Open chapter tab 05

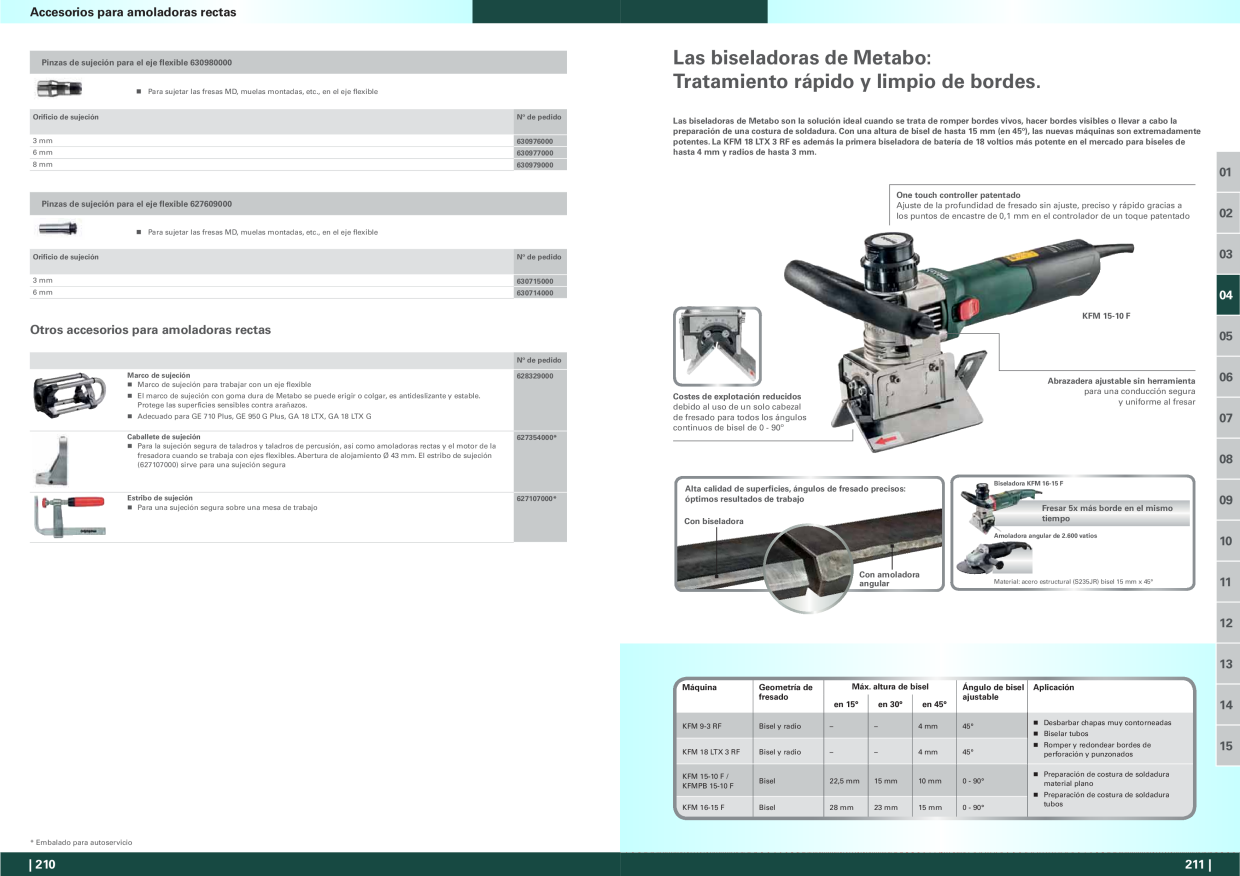click(x=1227, y=336)
